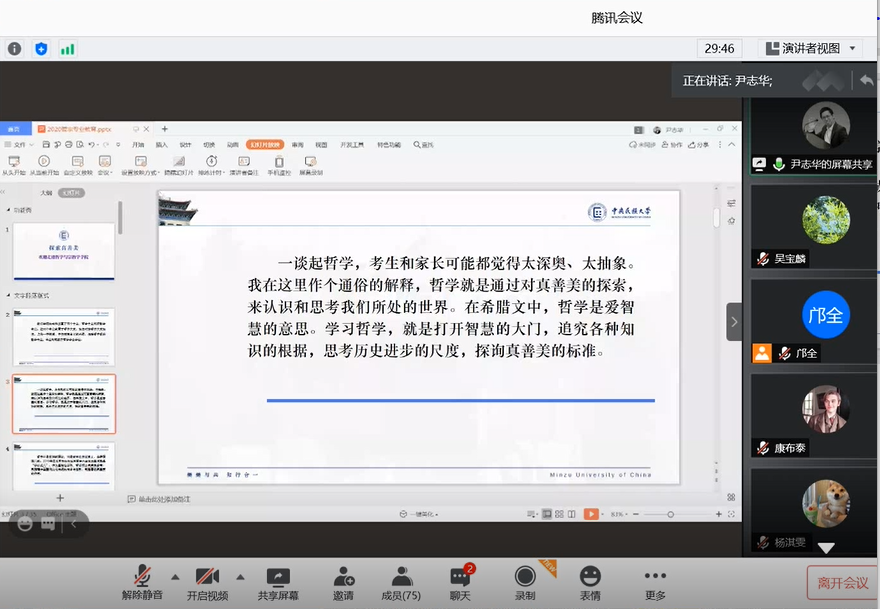Switch to the 动画 ribbon tab
880x609 pixels.
(x=231, y=145)
